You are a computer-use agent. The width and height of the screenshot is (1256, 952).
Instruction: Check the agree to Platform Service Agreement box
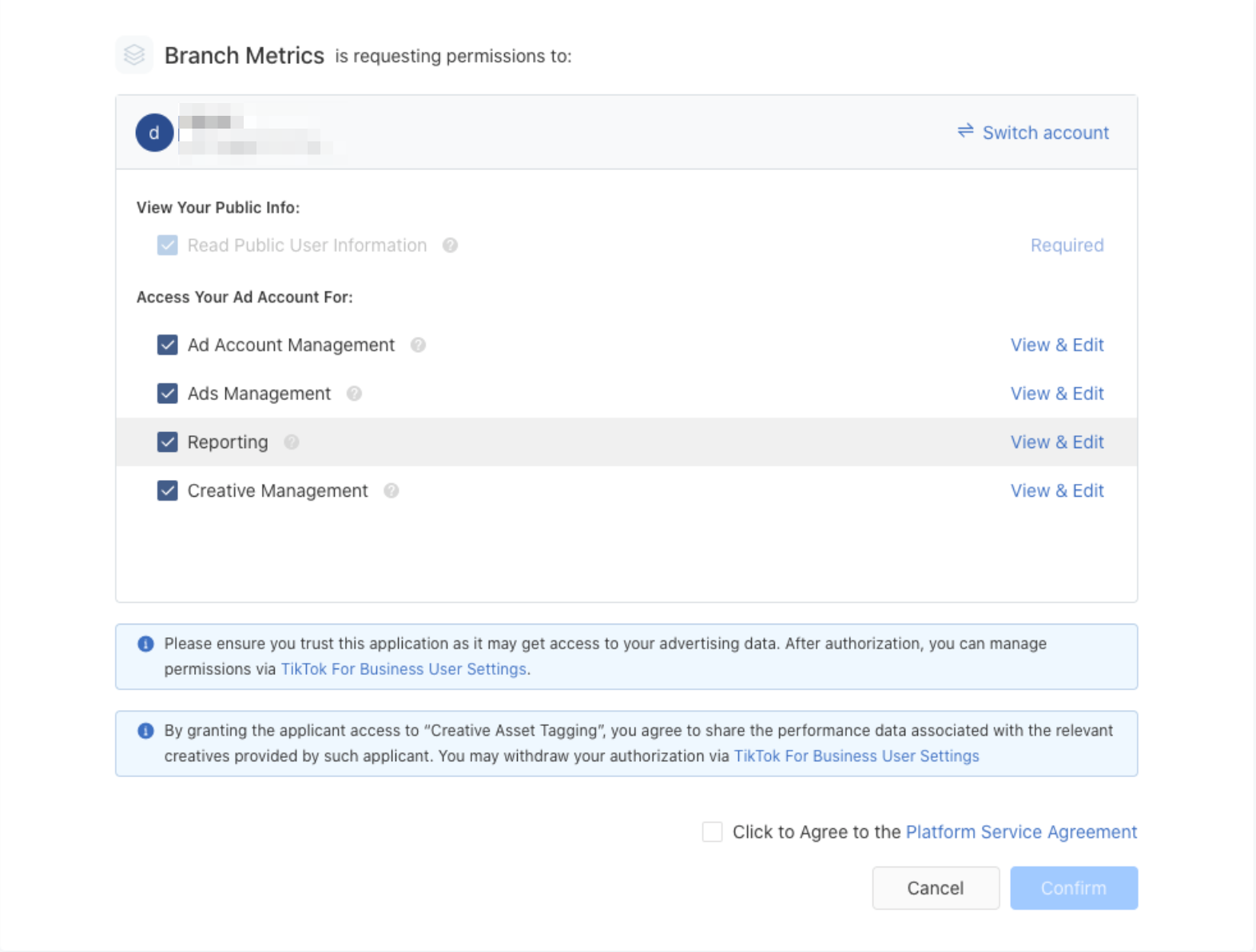pyautogui.click(x=712, y=832)
